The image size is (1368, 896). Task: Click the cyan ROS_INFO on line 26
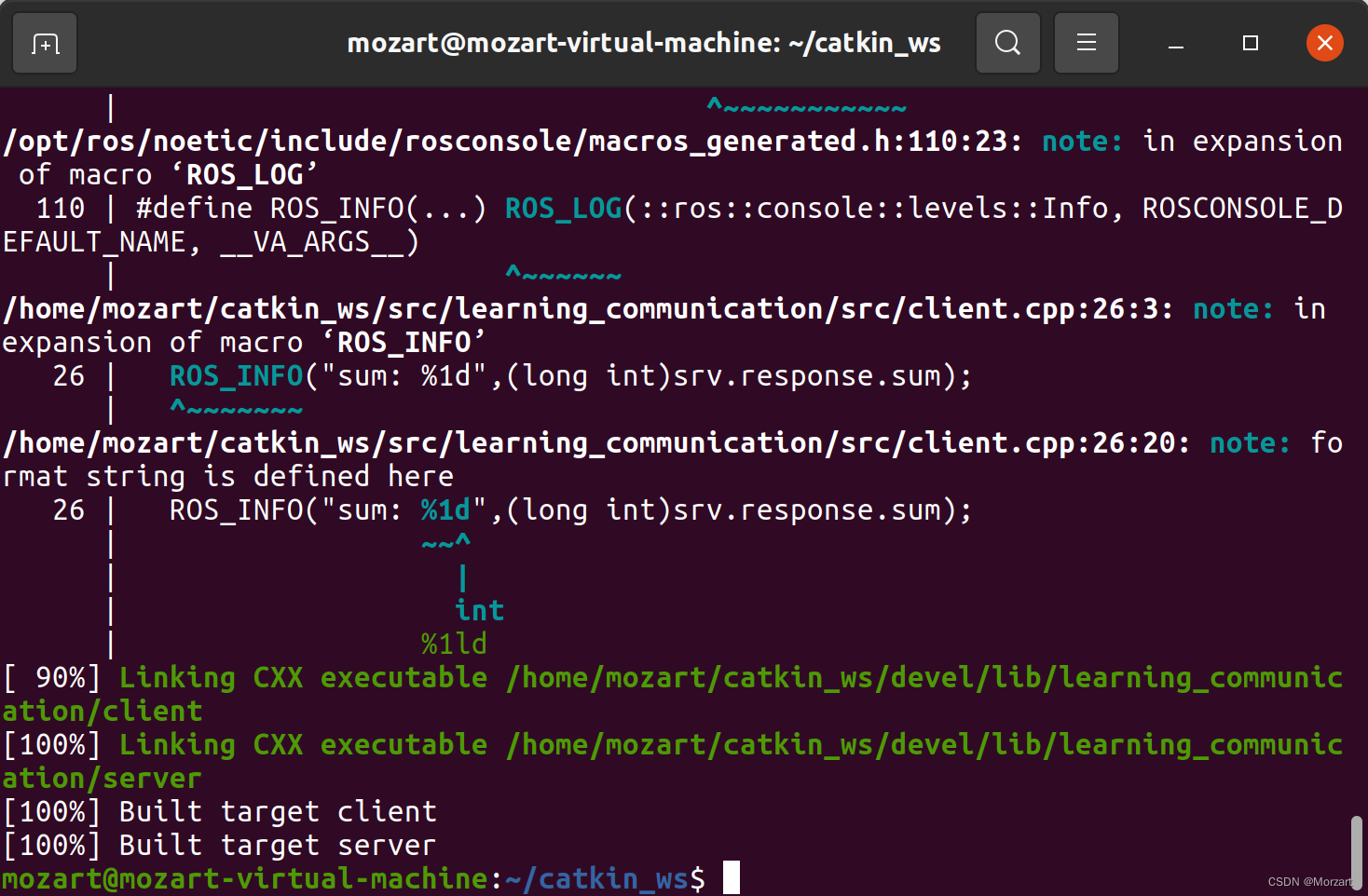coord(237,376)
